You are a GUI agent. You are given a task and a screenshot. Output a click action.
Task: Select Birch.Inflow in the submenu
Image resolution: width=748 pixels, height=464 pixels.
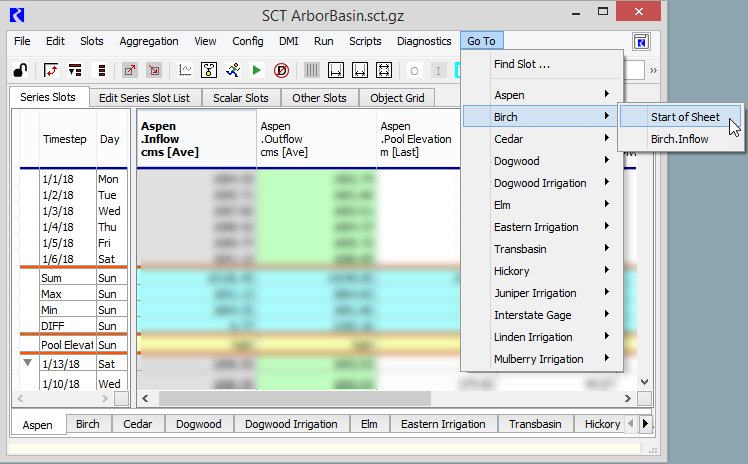[x=679, y=139]
